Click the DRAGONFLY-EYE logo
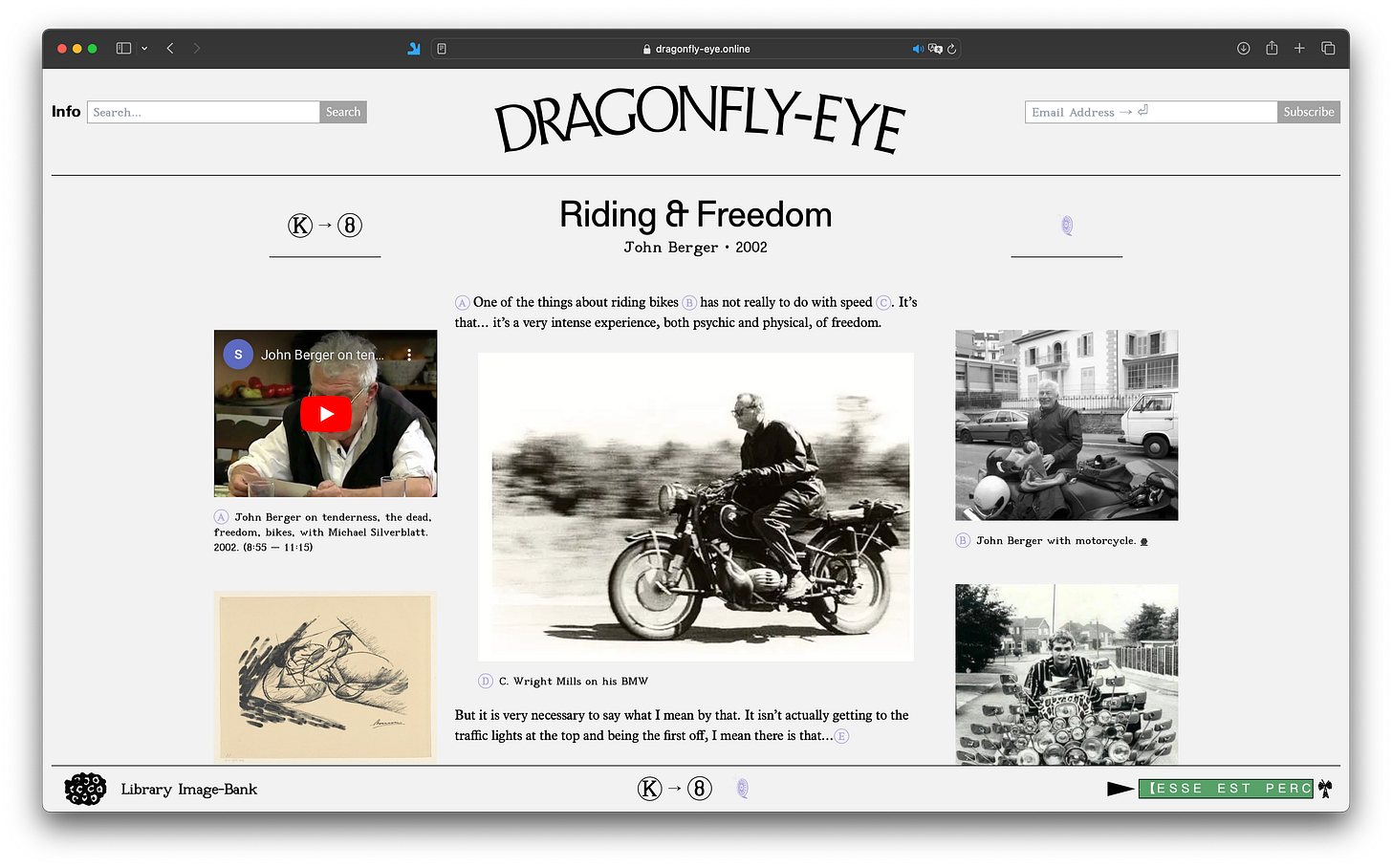 point(700,119)
